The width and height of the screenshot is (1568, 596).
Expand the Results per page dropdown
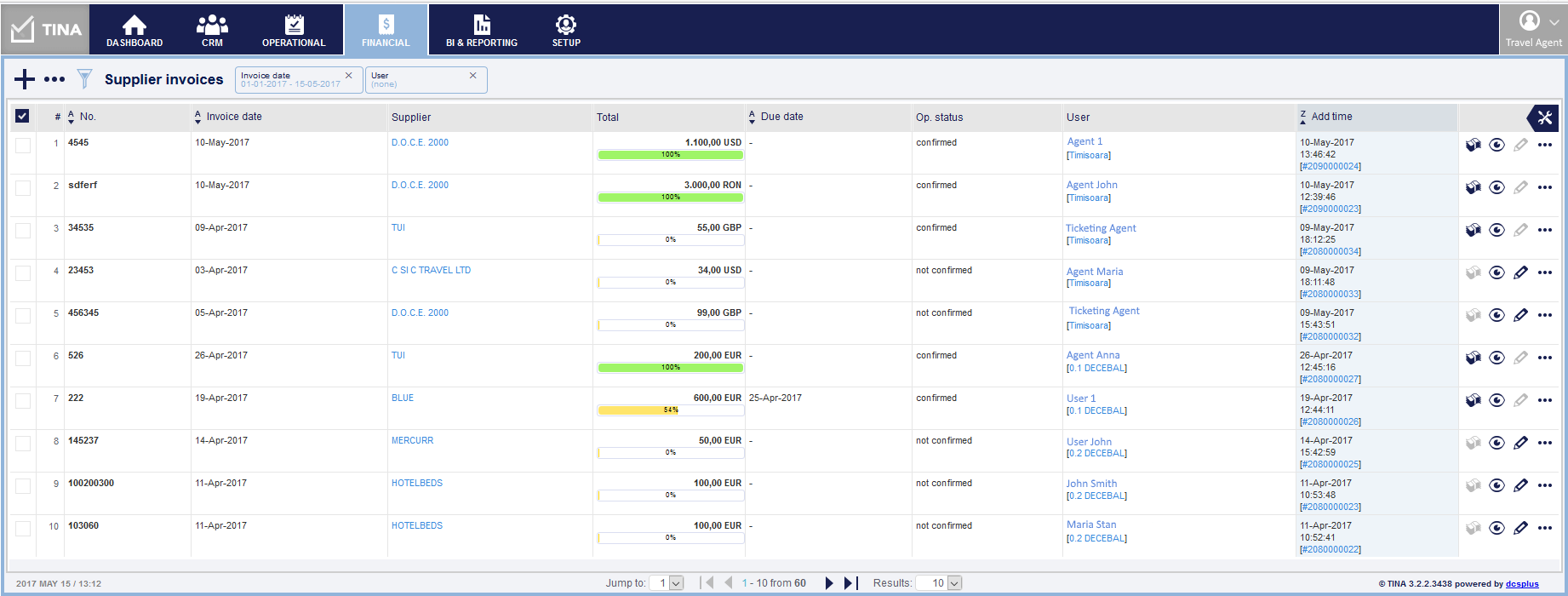pos(954,583)
